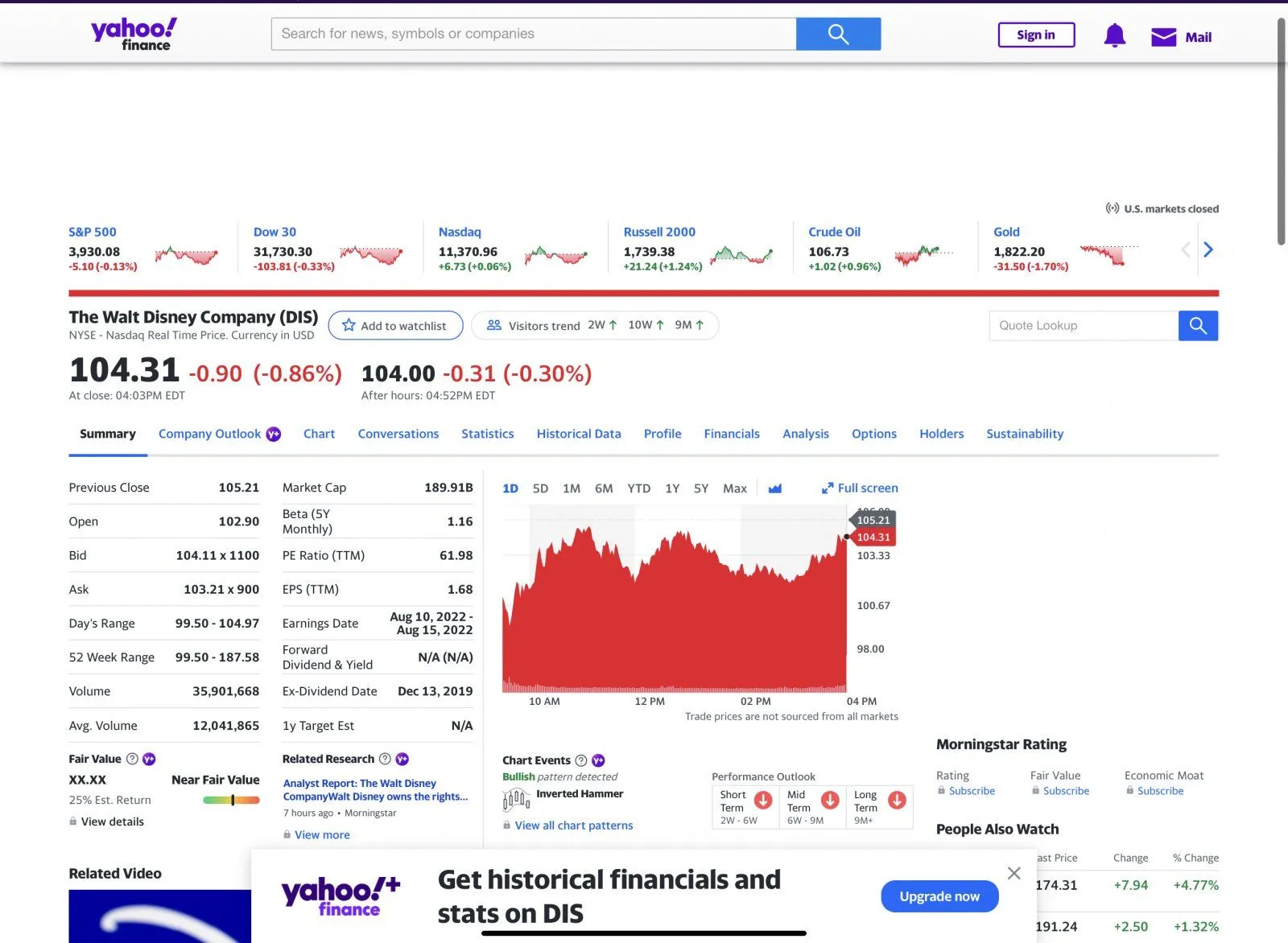Switch to the Financials tab
The height and width of the screenshot is (943, 1288).
[731, 434]
